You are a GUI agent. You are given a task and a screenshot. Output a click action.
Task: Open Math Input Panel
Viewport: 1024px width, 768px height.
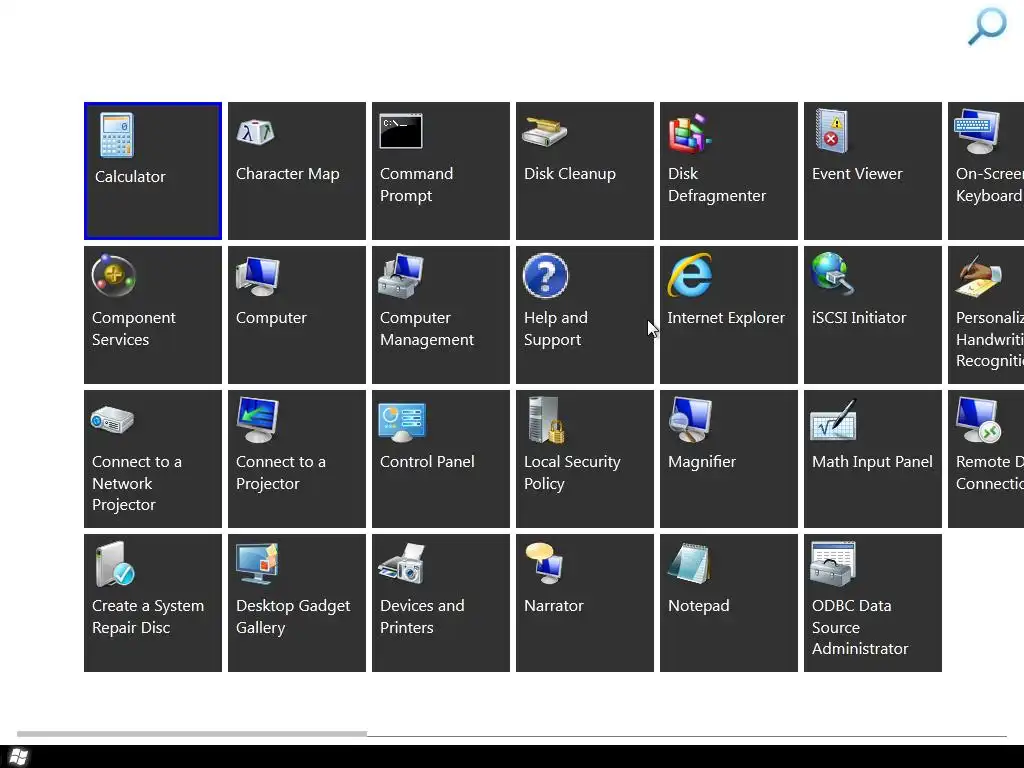click(873, 459)
